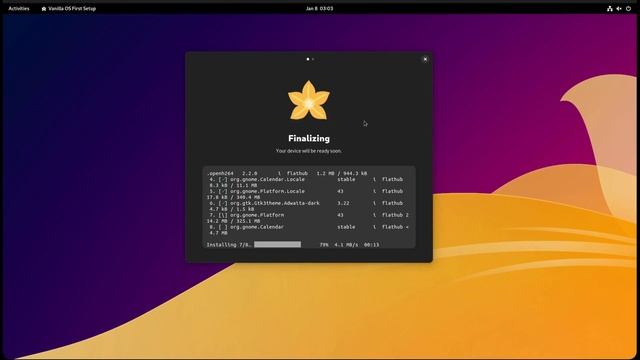
Task: Open the Vanilla OS First Setup app menu
Action: tap(69, 8)
